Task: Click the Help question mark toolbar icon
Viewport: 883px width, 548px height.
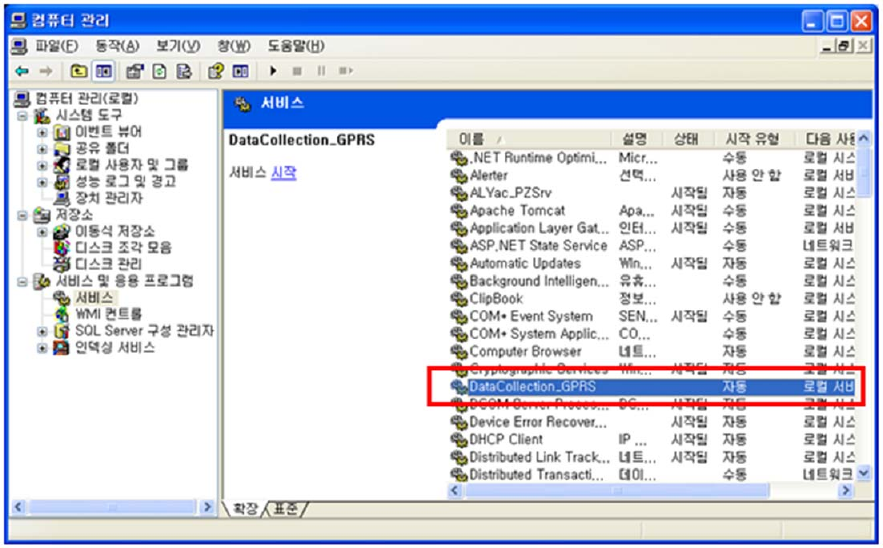Action: [x=216, y=71]
